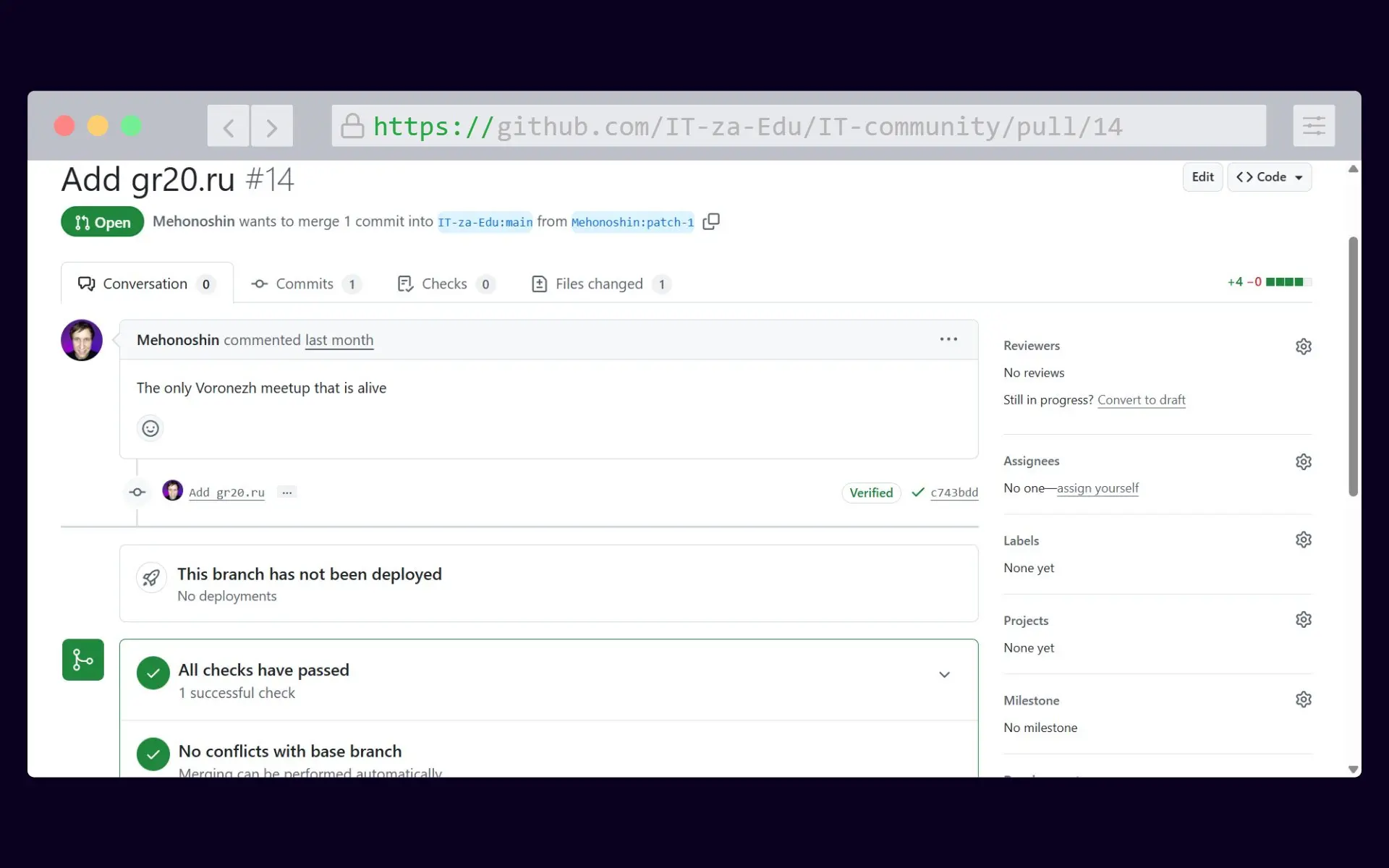
Task: Add a reaction with the smiley icon
Action: (150, 428)
